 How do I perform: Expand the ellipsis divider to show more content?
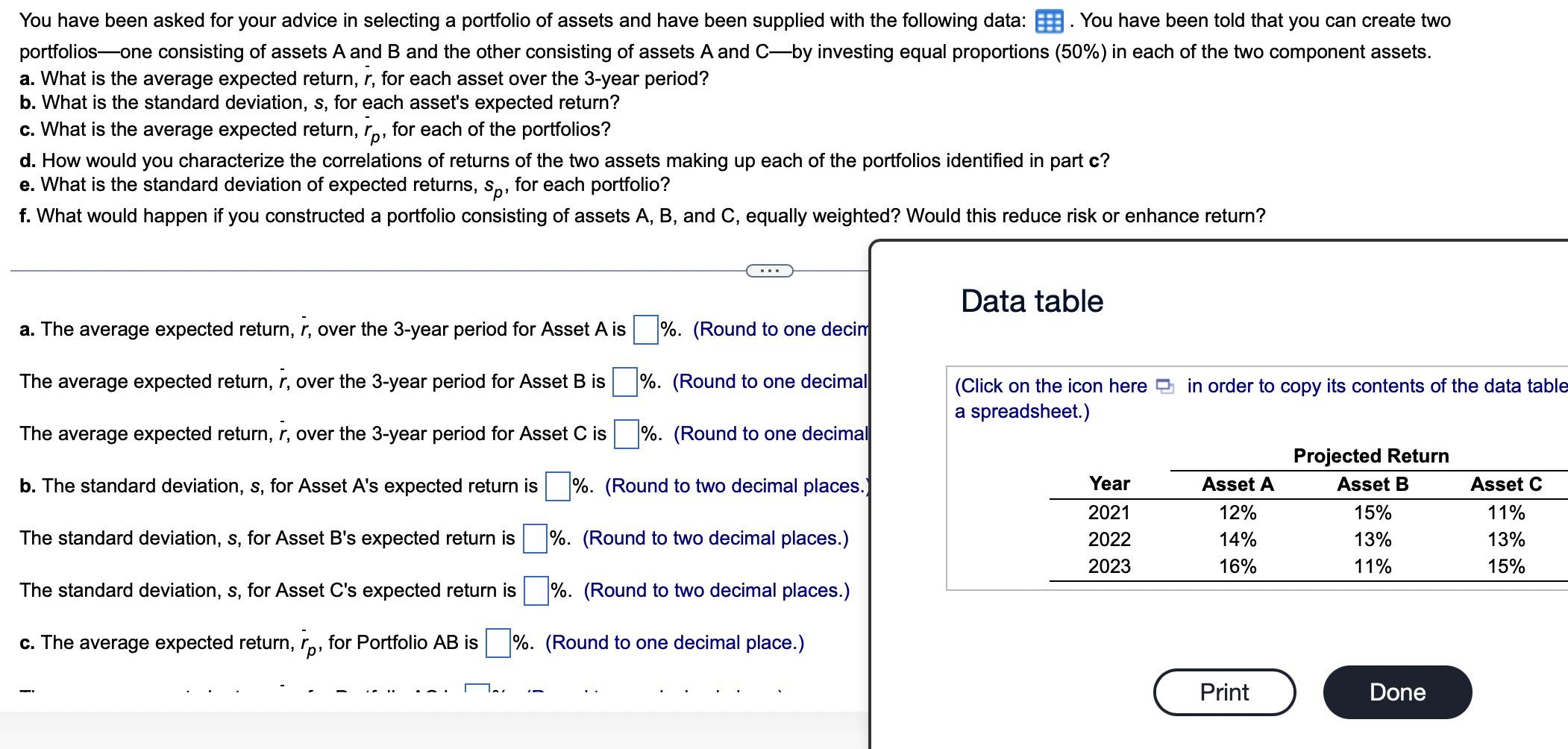click(x=768, y=270)
